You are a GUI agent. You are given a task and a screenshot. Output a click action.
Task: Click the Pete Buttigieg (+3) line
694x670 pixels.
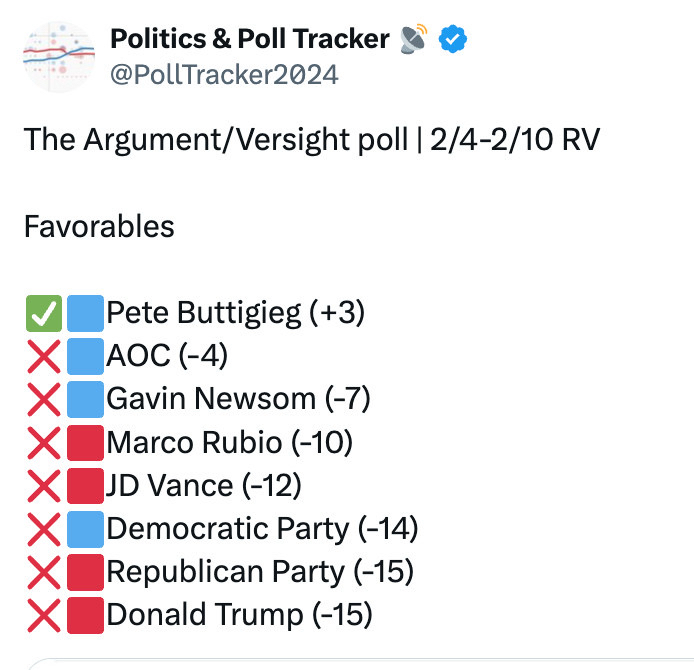(236, 314)
